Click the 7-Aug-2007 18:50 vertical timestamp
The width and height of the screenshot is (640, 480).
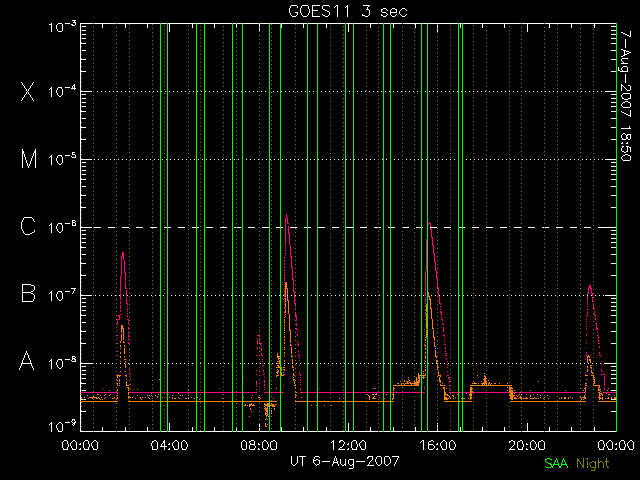tap(625, 96)
